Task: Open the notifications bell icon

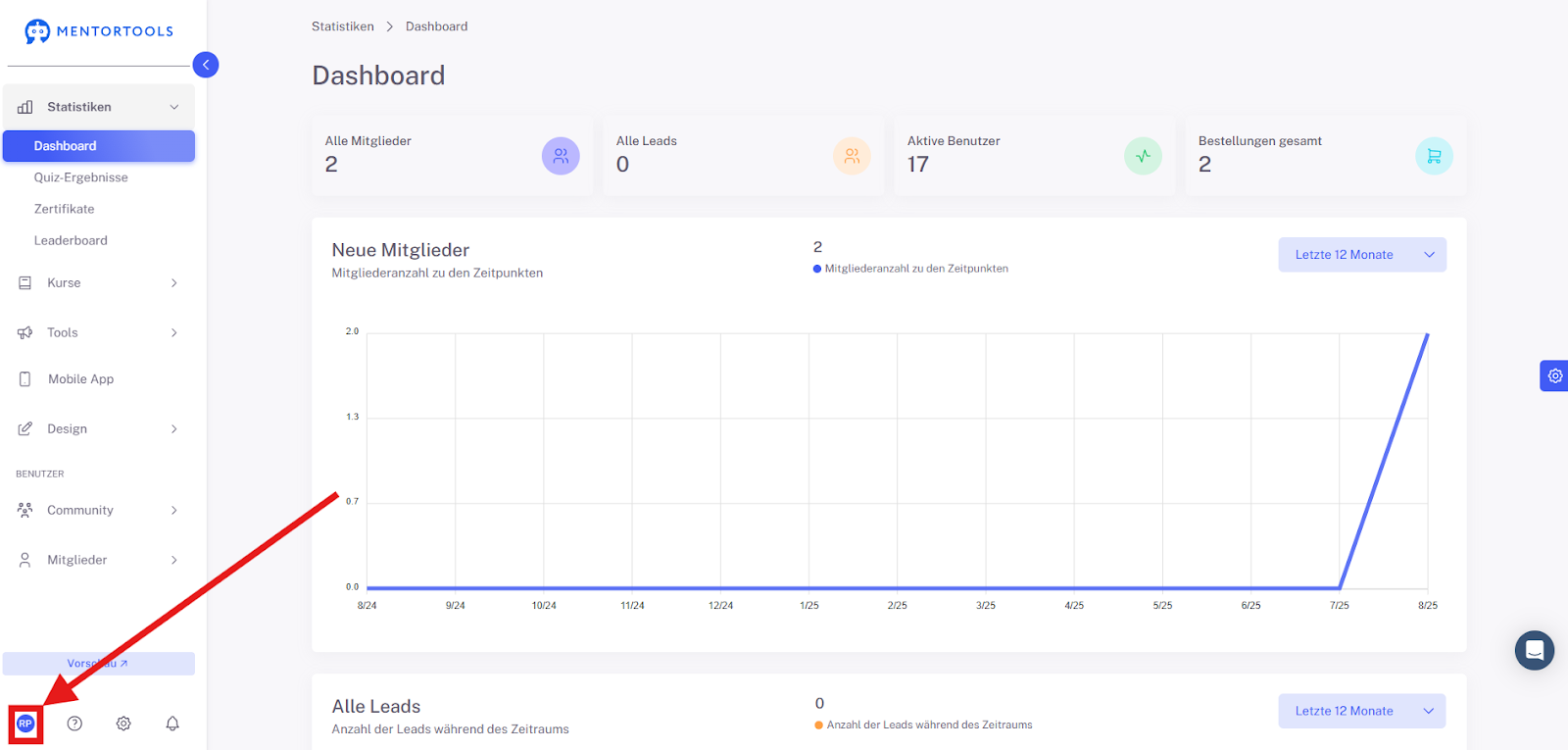Action: [172, 724]
